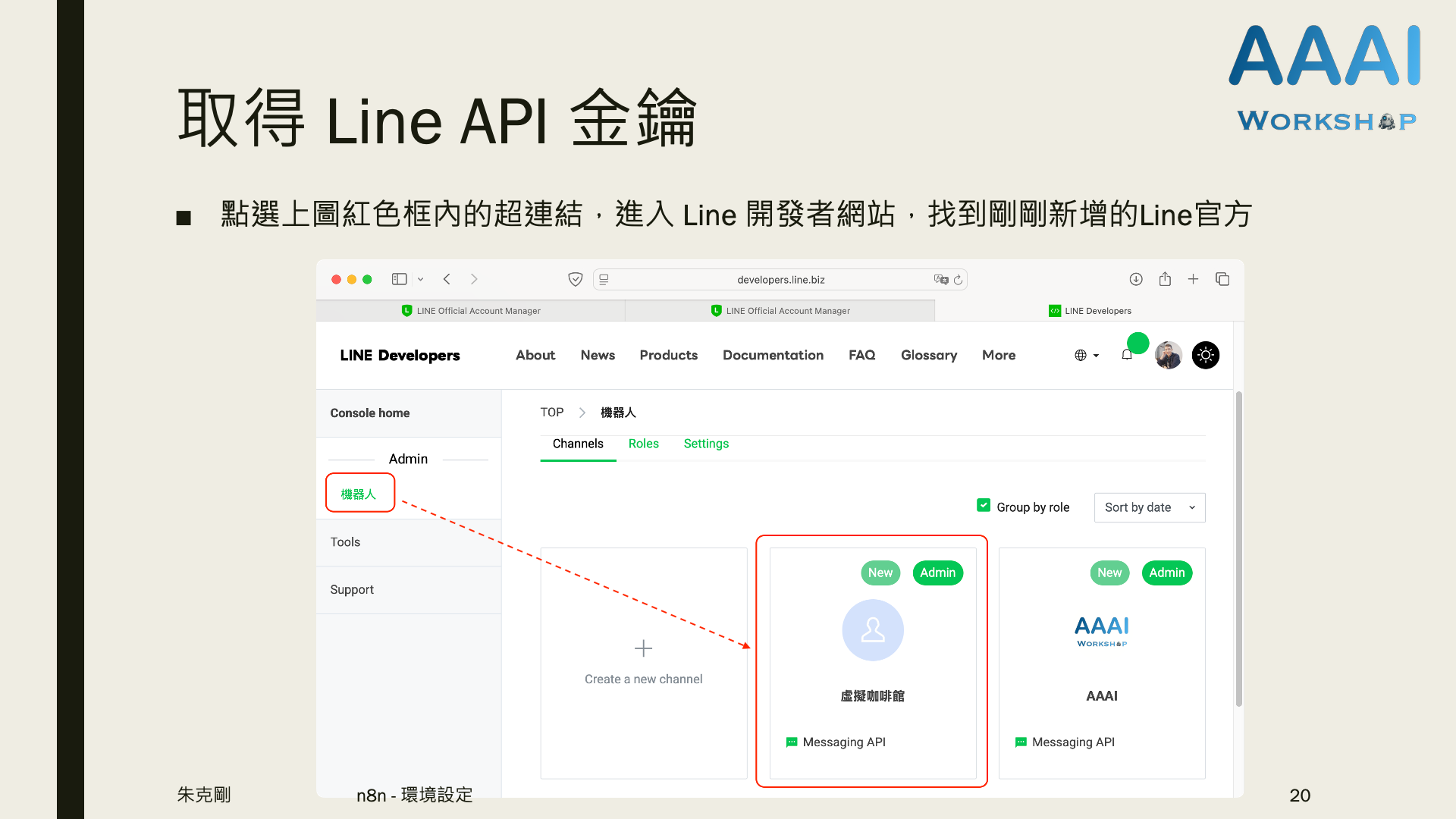Open the 虛擬咖啡館 channel card

tap(872, 661)
